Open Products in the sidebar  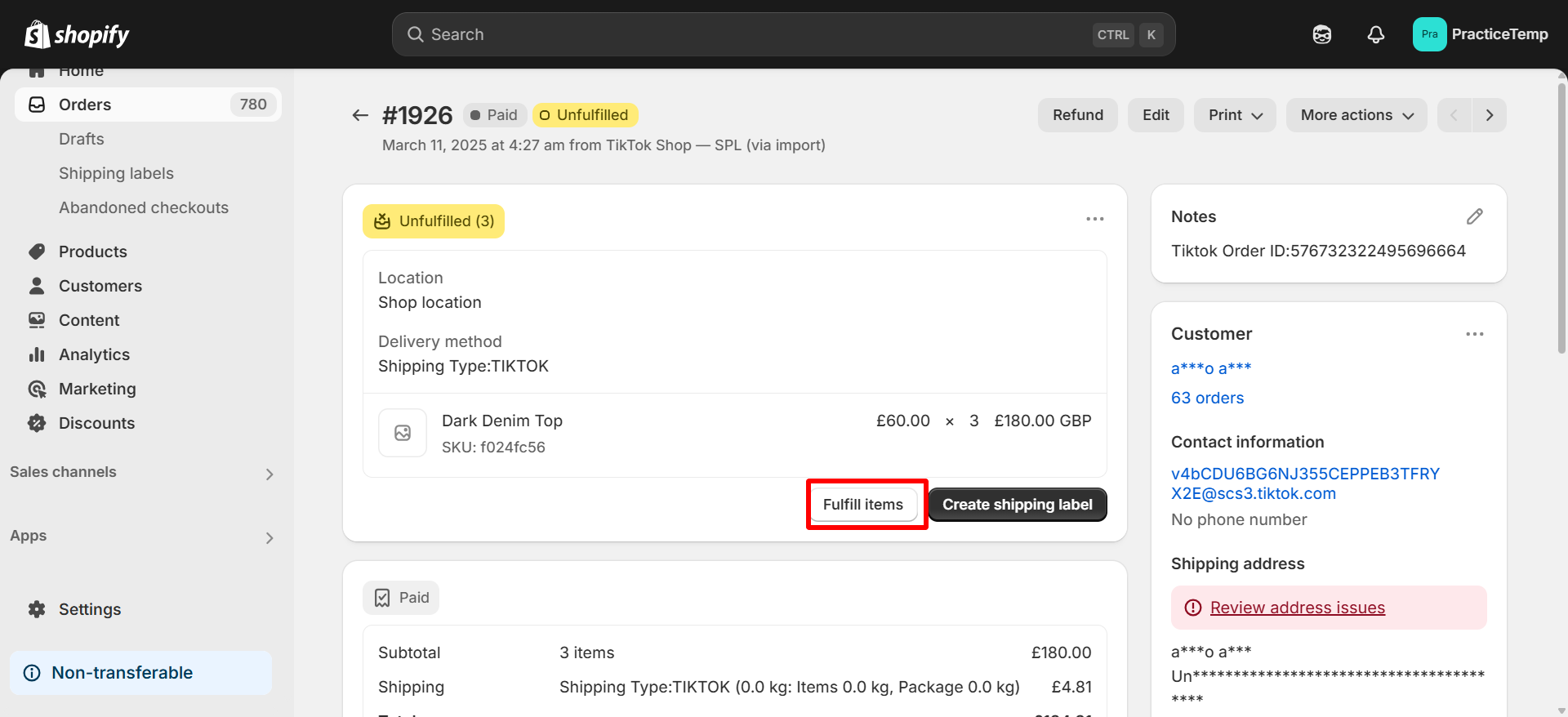(x=92, y=252)
